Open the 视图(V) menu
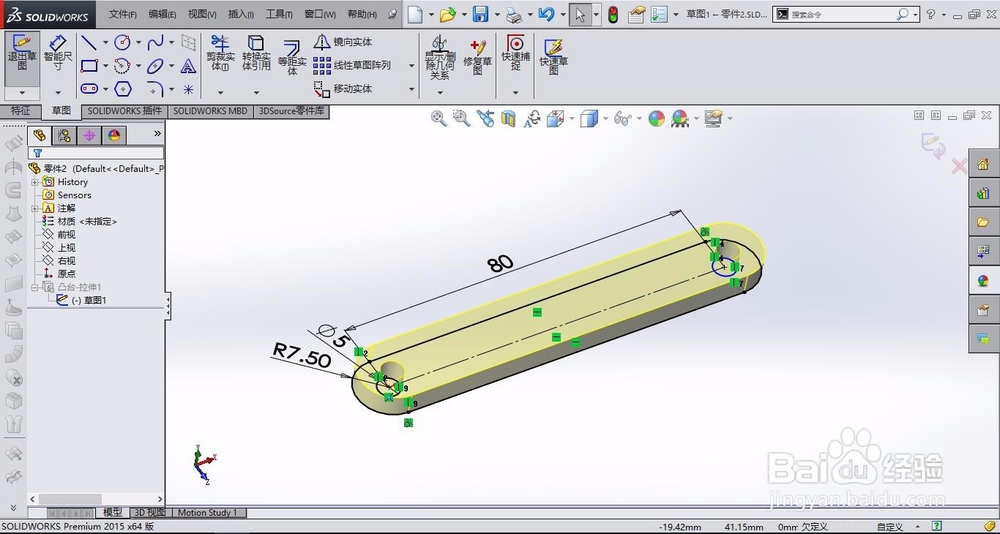Image resolution: width=1000 pixels, height=534 pixels. click(202, 14)
